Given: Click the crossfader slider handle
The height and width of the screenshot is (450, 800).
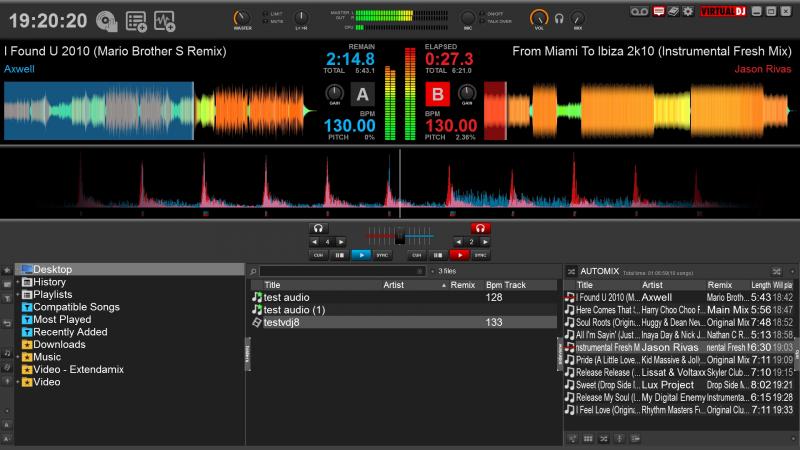Looking at the screenshot, I should (x=400, y=236).
